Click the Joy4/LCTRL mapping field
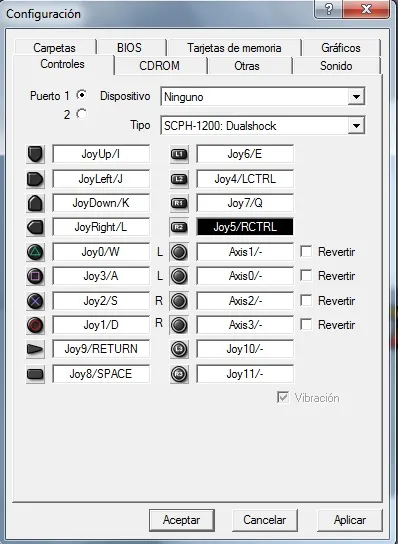Screen dimensions: 398x544 pyautogui.click(x=245, y=179)
